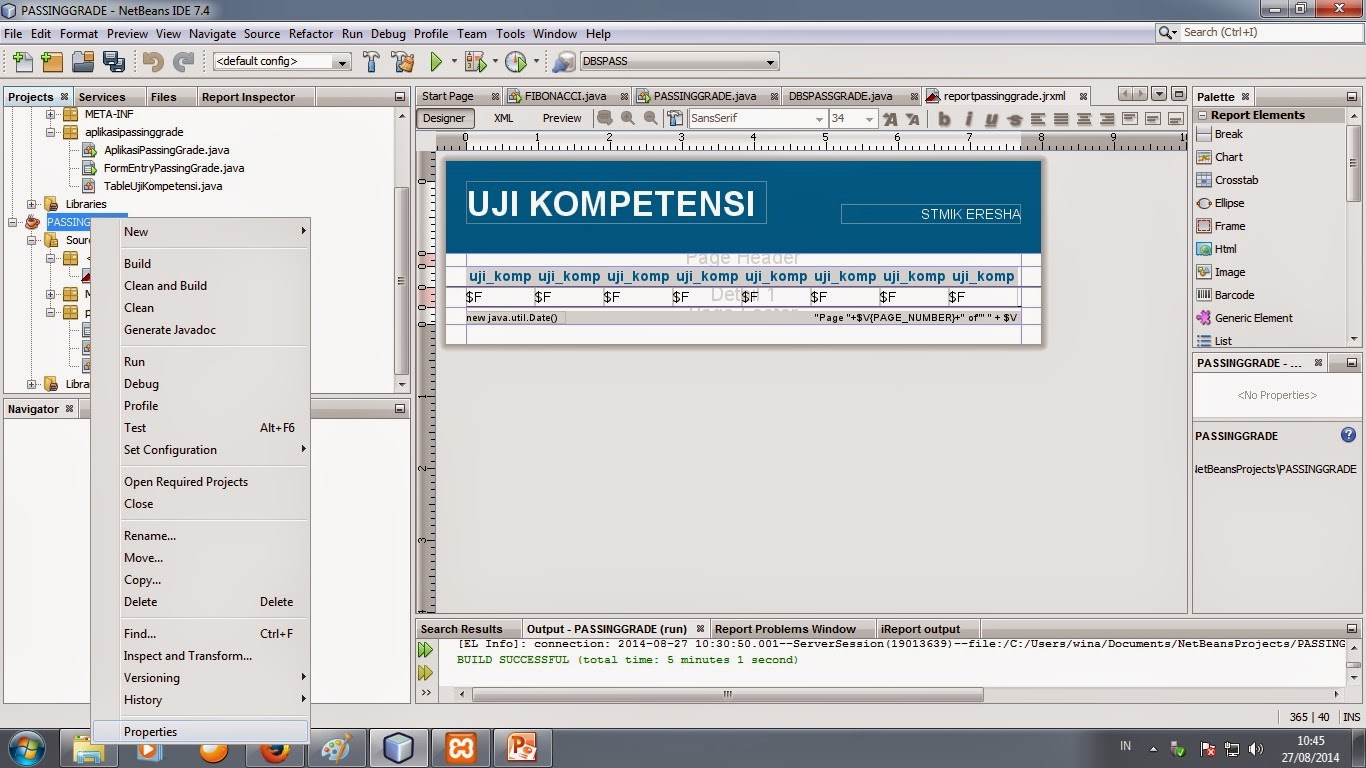Click the Output window horizontal scrollbar
1366x768 pixels.
pyautogui.click(x=728, y=694)
